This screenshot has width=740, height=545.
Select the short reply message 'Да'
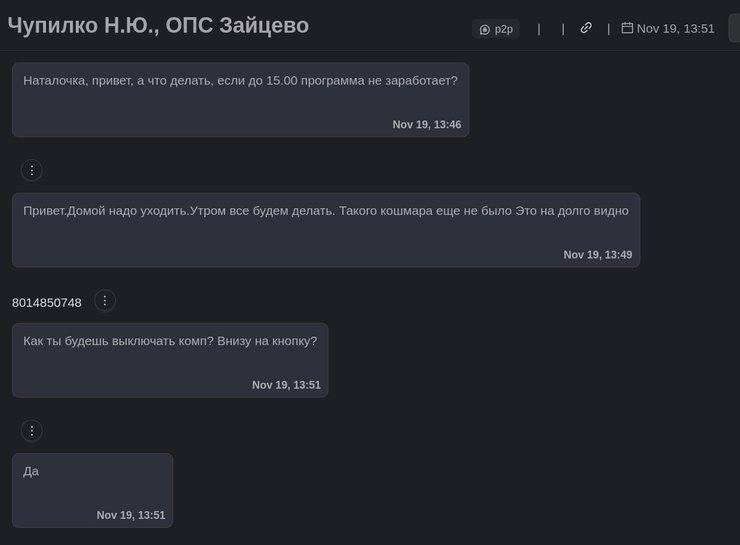point(31,471)
